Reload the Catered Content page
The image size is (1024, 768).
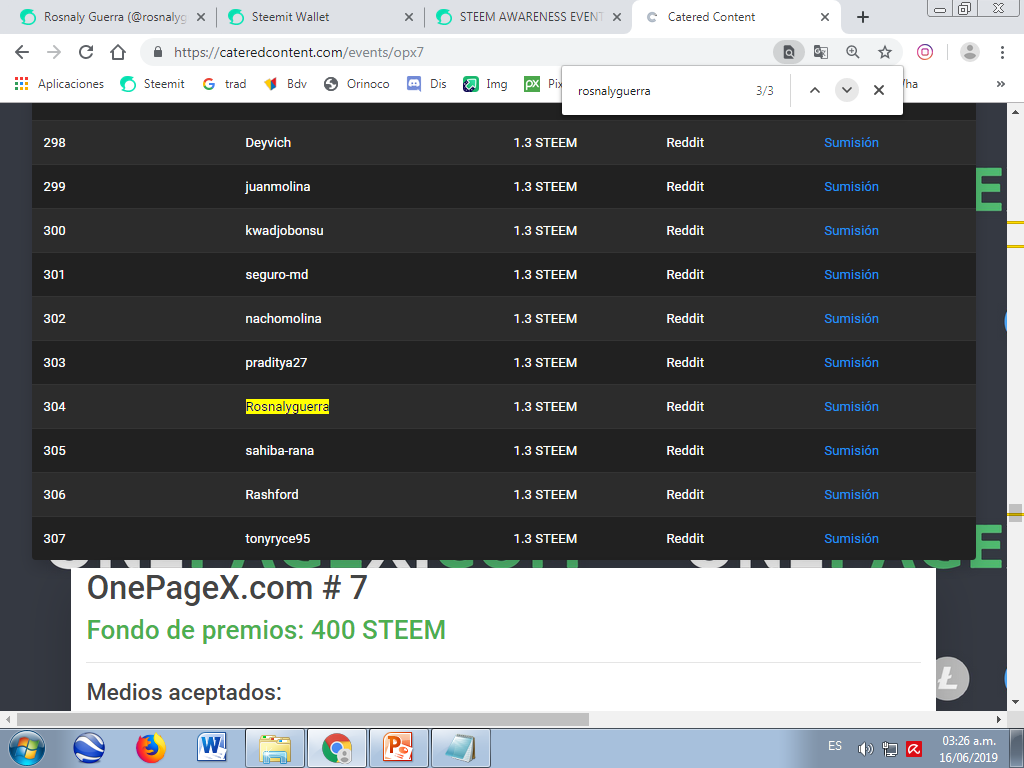86,52
